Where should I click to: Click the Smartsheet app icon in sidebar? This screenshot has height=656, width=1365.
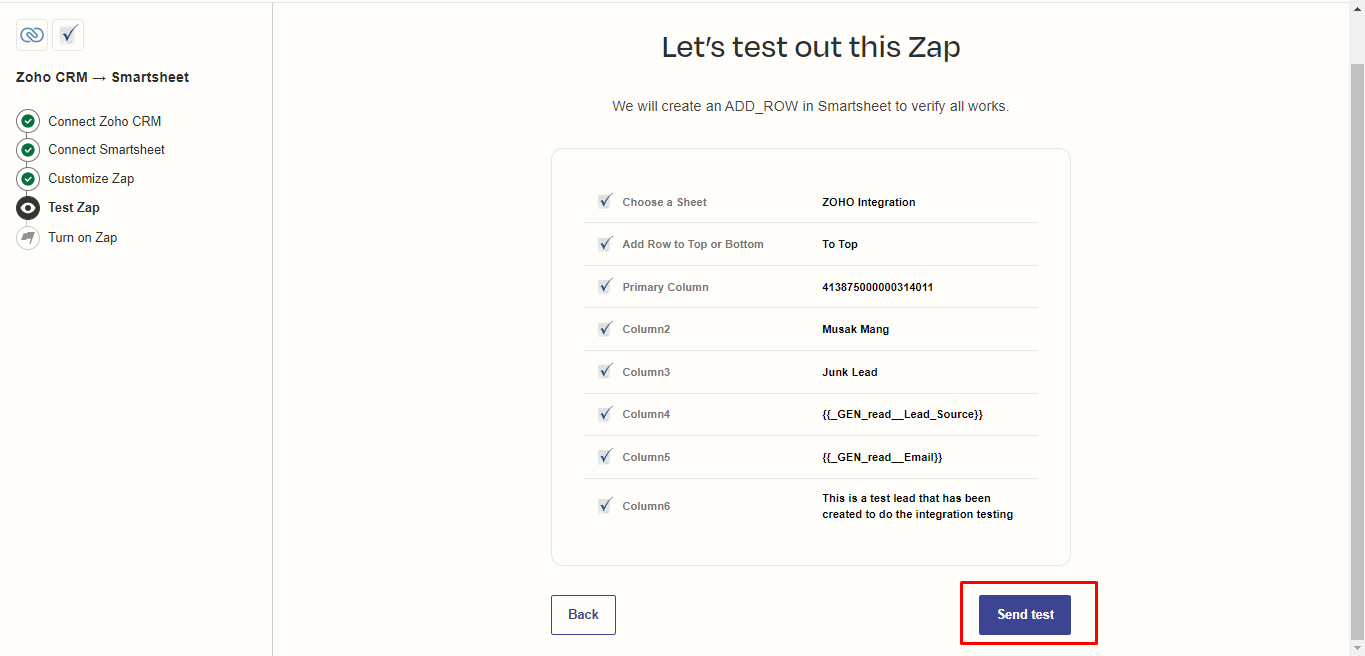(68, 35)
